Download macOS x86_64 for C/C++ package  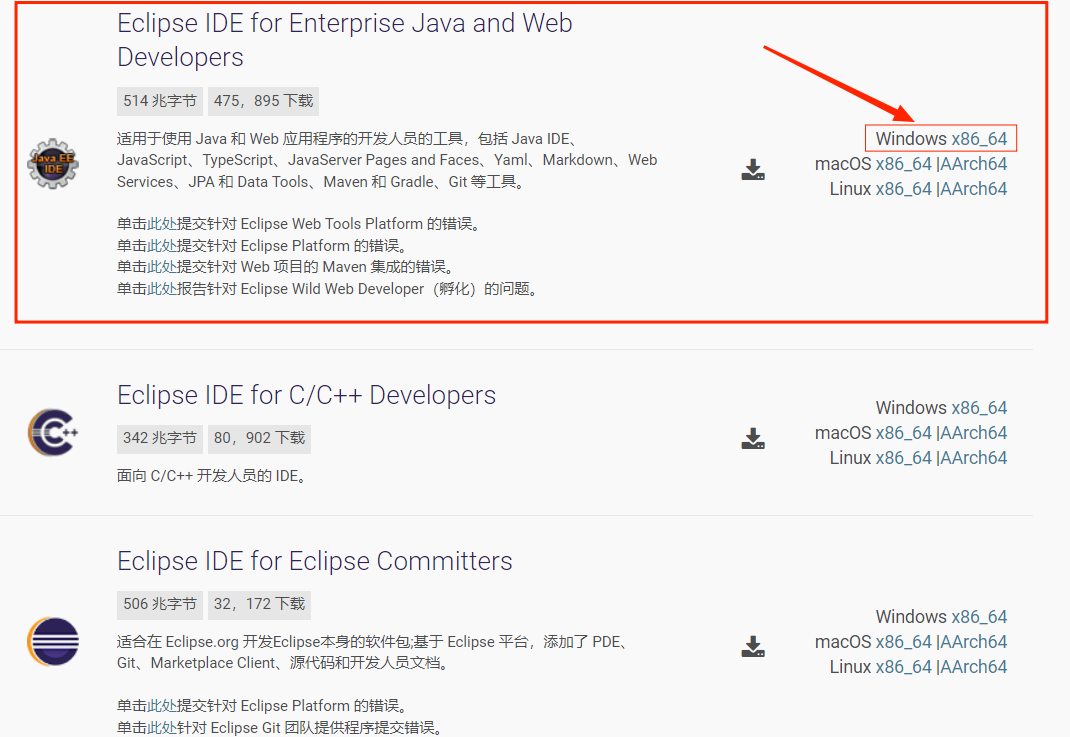tap(903, 433)
